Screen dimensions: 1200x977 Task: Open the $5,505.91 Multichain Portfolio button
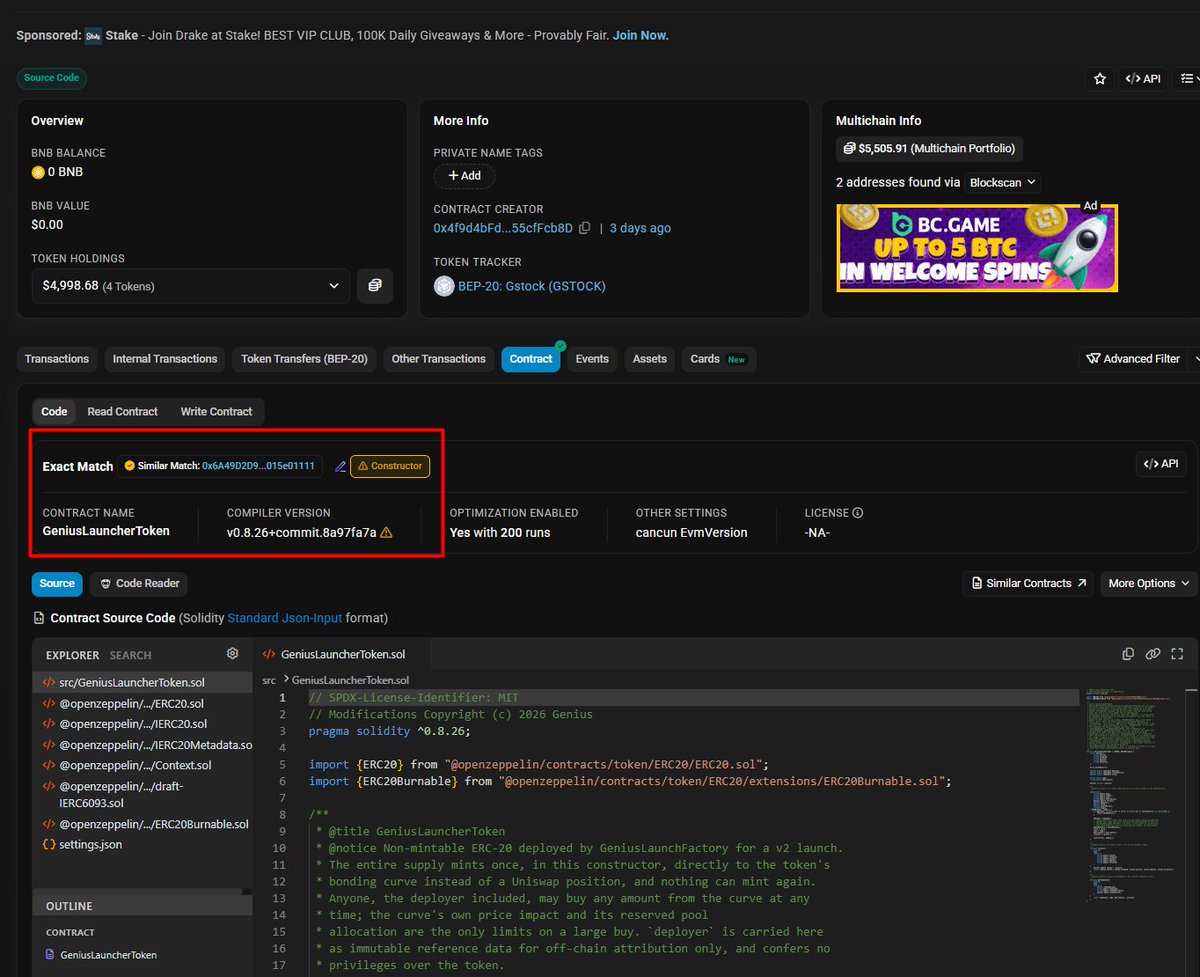click(929, 149)
